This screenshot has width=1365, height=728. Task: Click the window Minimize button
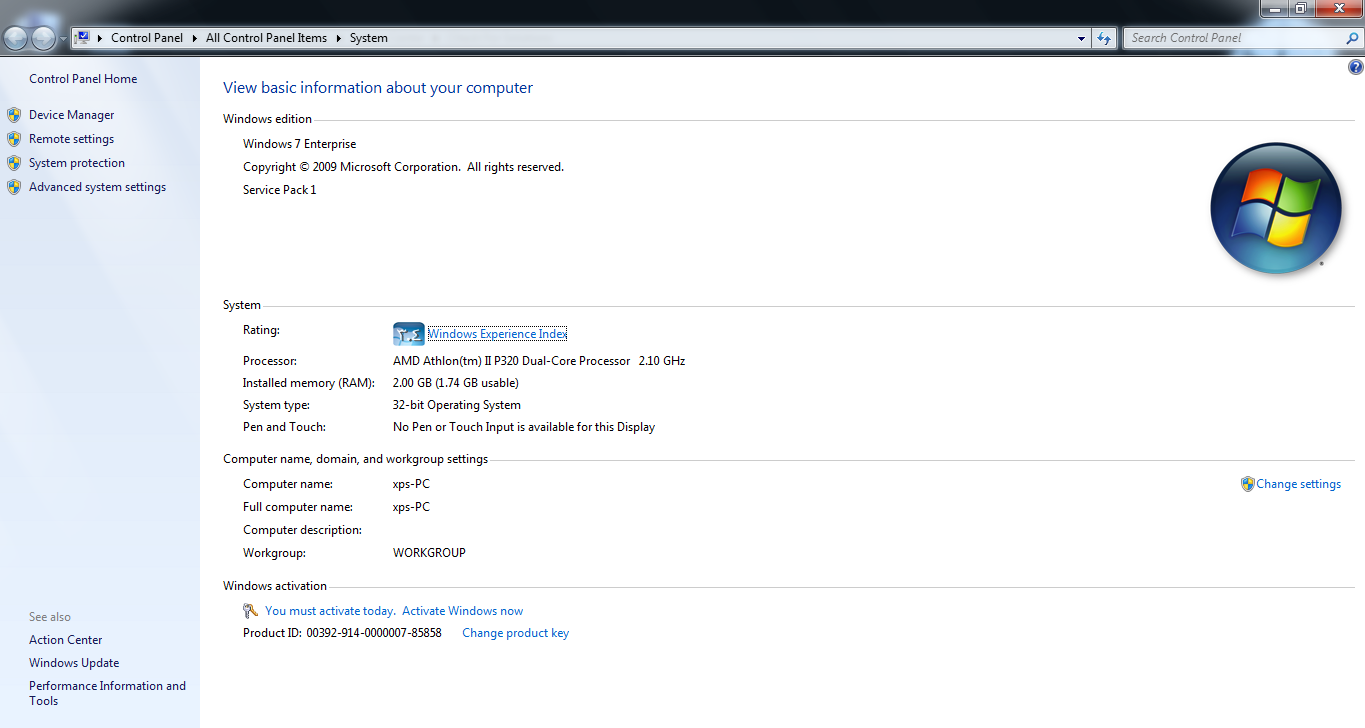click(1273, 8)
